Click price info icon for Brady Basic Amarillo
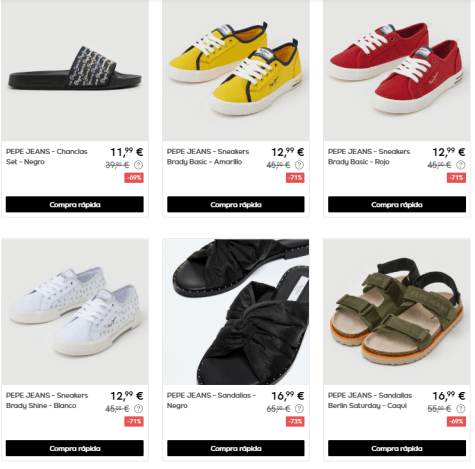 point(299,165)
